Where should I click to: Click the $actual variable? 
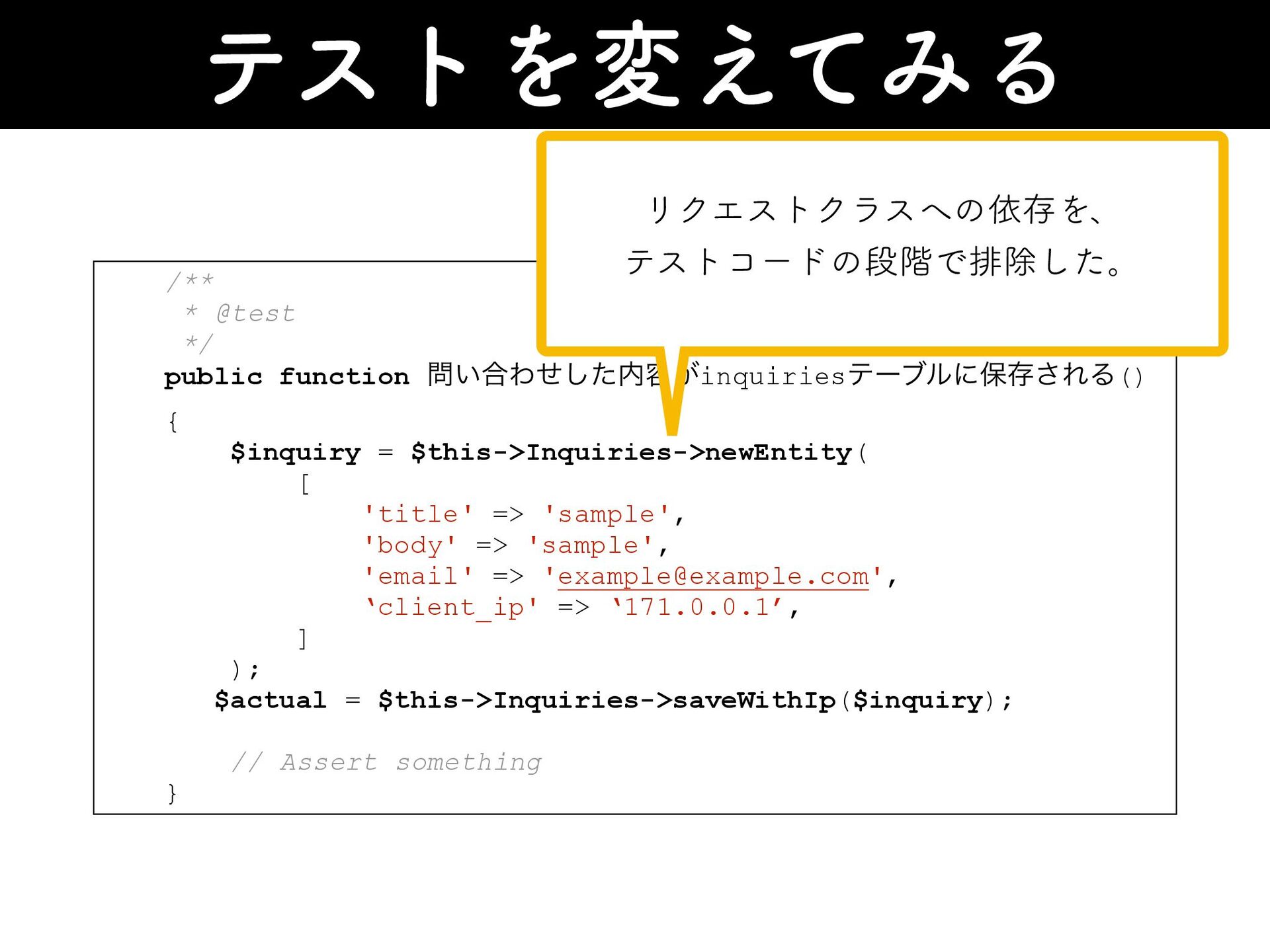(271, 700)
